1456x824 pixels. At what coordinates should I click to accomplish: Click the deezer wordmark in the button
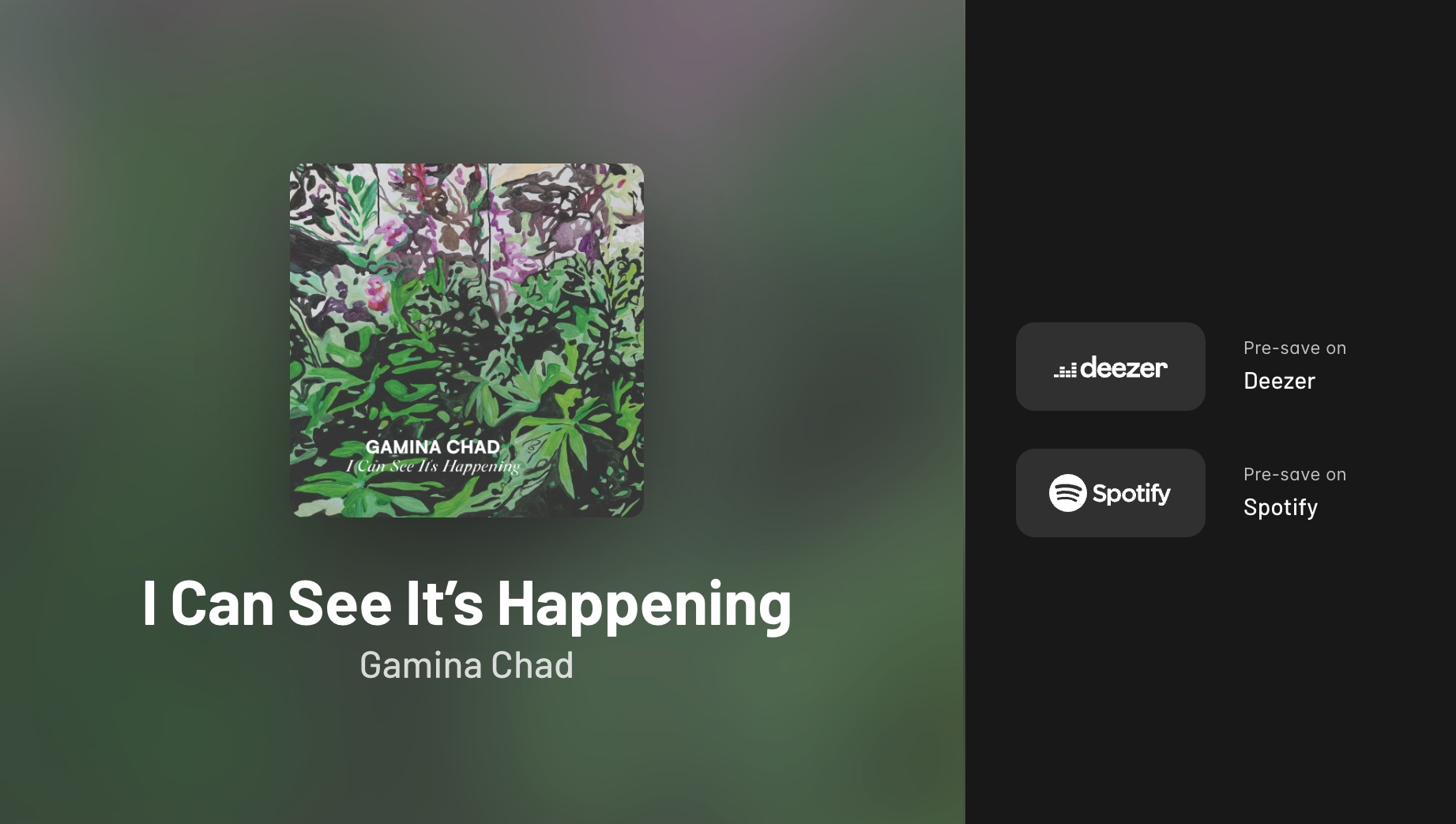(1123, 367)
